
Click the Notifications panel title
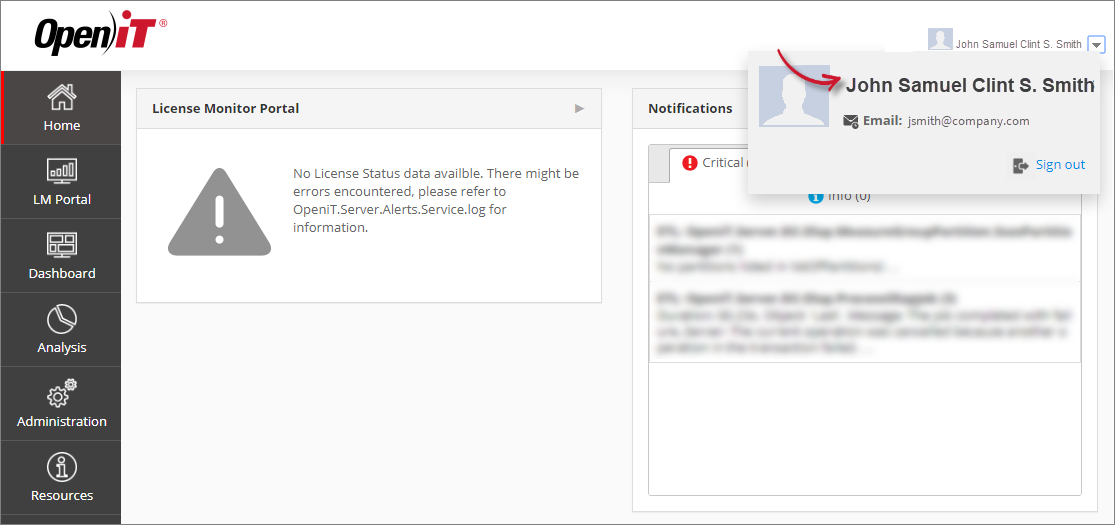(x=690, y=108)
